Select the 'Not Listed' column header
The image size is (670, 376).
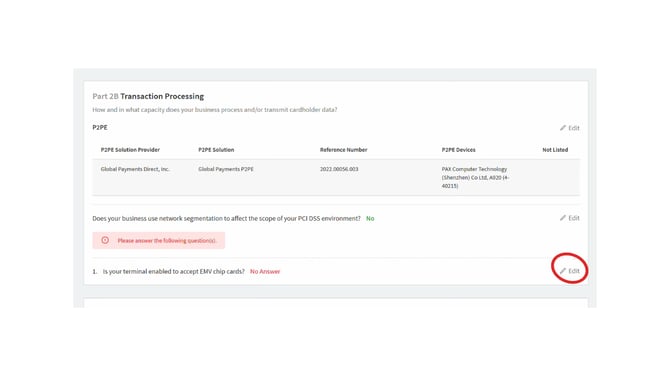tap(555, 150)
